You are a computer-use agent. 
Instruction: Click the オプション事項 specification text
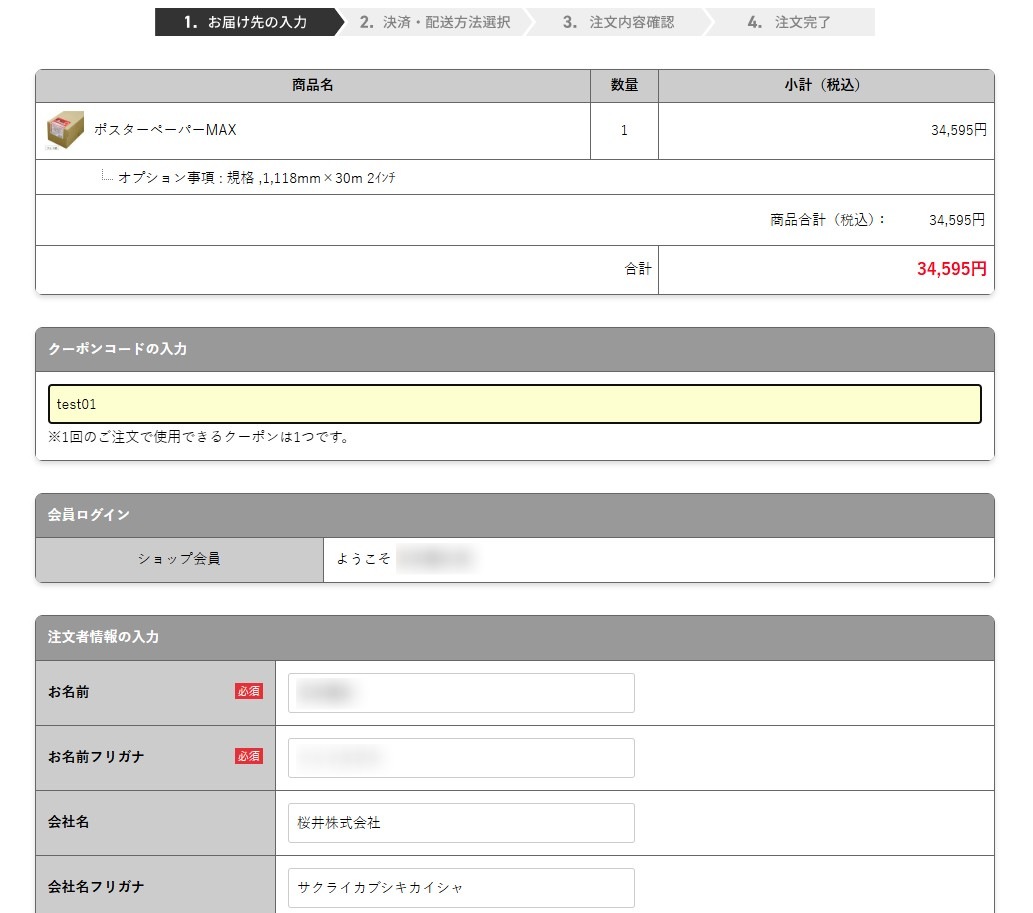[x=257, y=178]
